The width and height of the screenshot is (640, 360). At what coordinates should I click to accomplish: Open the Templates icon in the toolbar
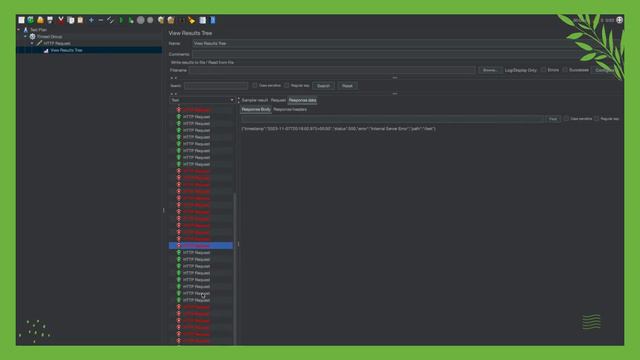pos(31,20)
